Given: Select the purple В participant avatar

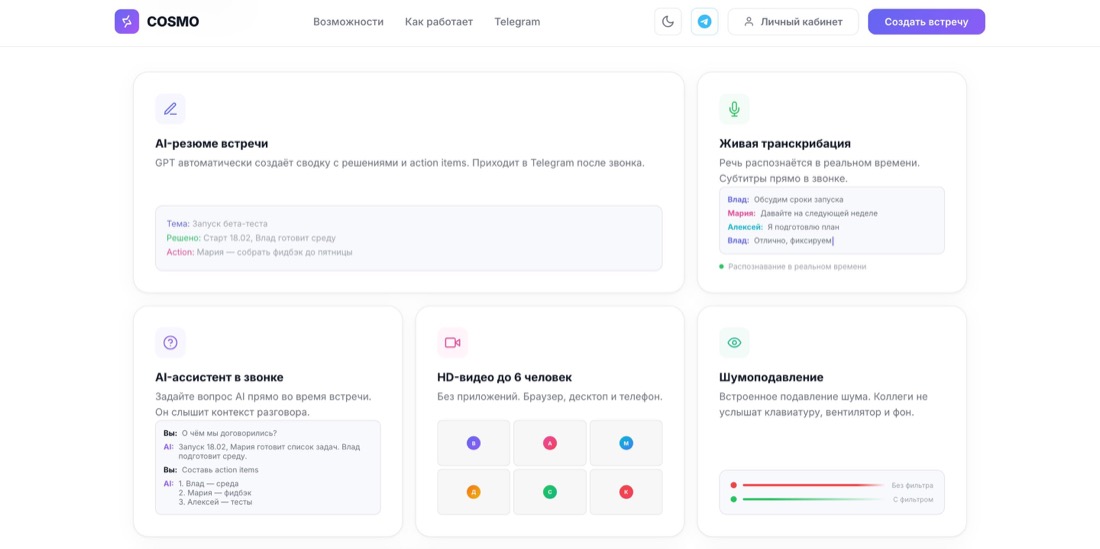Looking at the screenshot, I should 474,443.
